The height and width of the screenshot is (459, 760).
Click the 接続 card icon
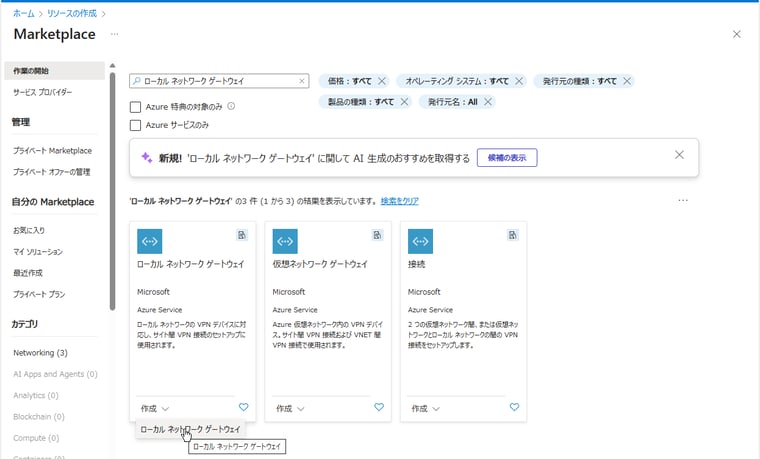pyautogui.click(x=420, y=241)
